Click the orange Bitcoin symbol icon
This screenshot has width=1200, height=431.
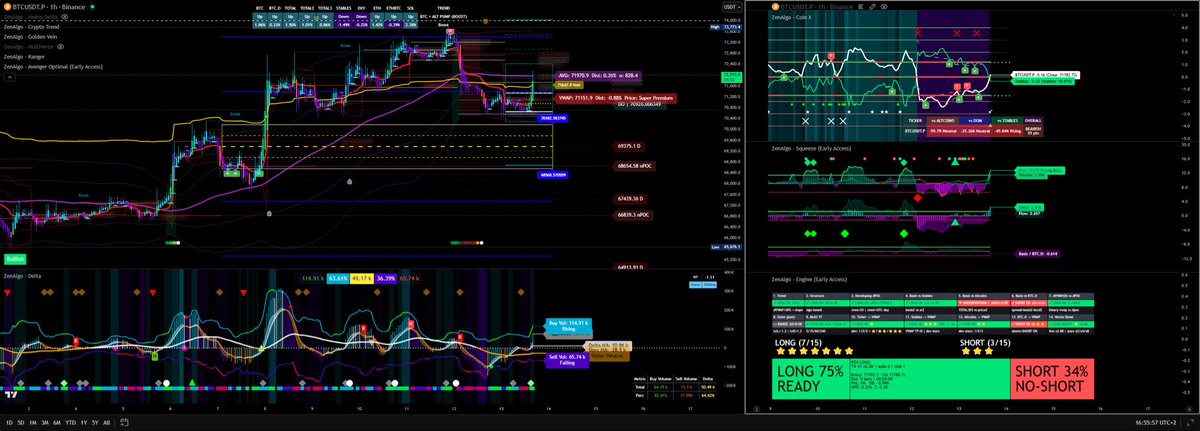click(x=6, y=5)
